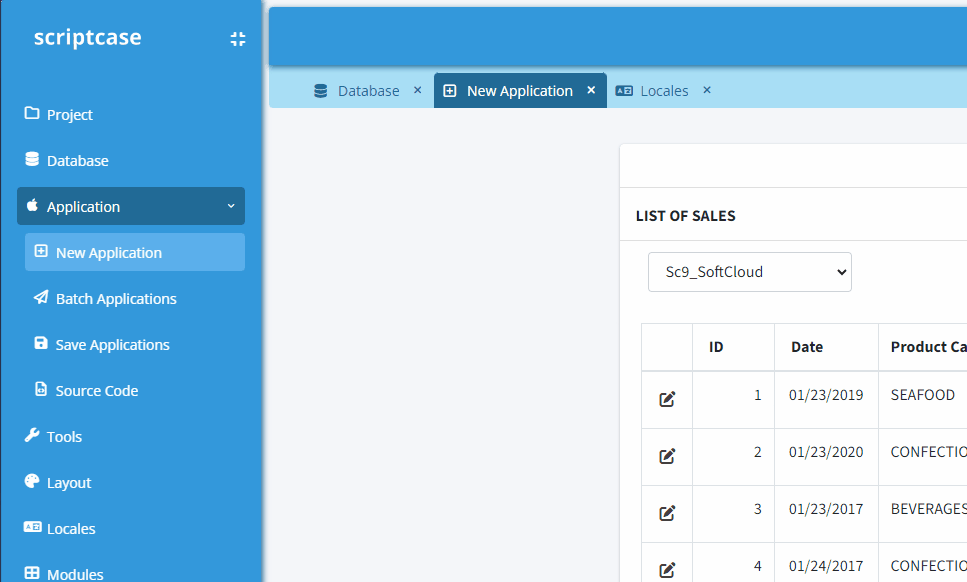Collapse the Application menu section

pos(131,207)
